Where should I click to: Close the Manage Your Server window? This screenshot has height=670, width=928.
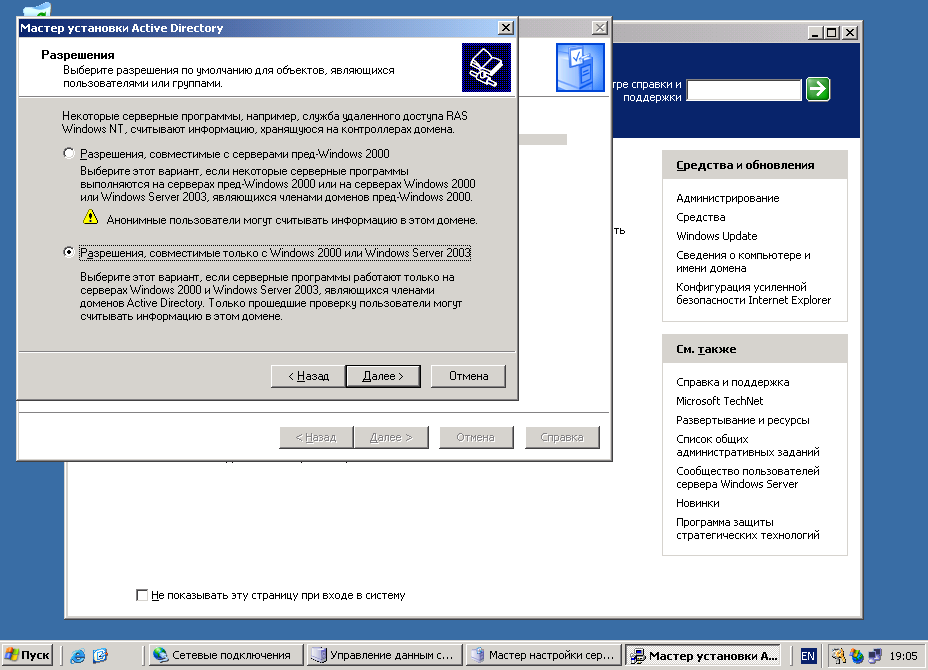tap(850, 33)
